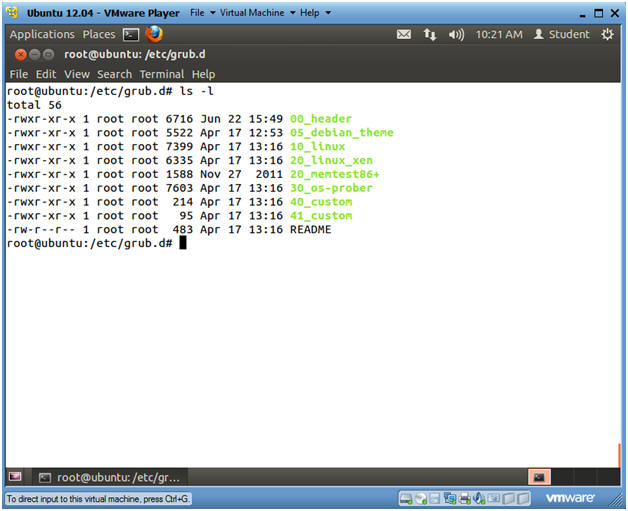Image resolution: width=628 pixels, height=511 pixels.
Task: Click the hard disk device icon in the VMware status bar
Action: coord(406,499)
